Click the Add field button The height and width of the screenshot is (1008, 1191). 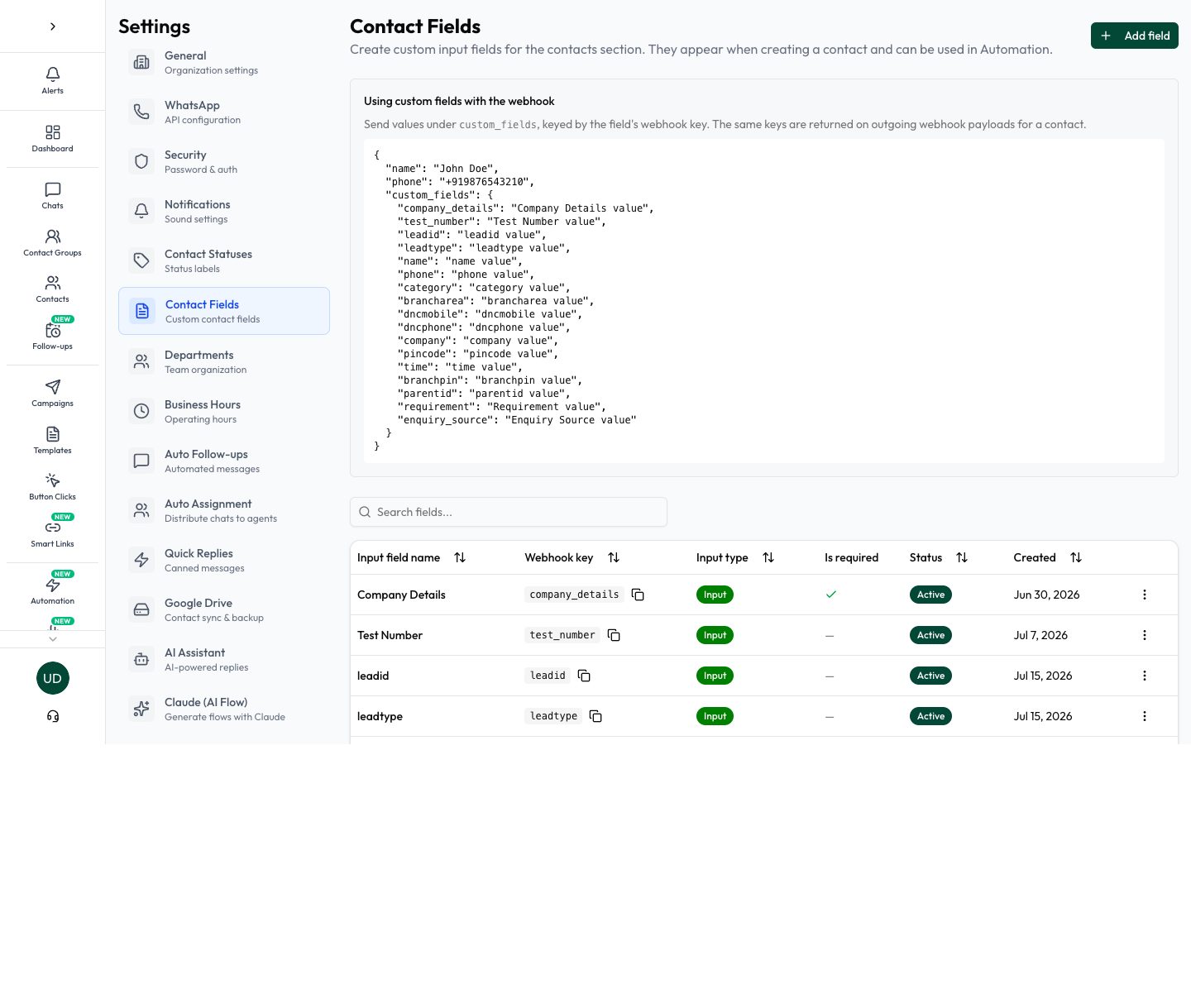pos(1135,36)
